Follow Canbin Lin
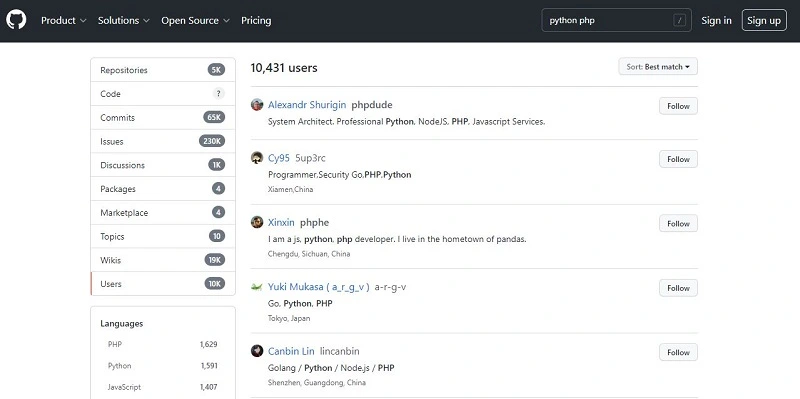Image resolution: width=800 pixels, height=399 pixels. pos(678,352)
